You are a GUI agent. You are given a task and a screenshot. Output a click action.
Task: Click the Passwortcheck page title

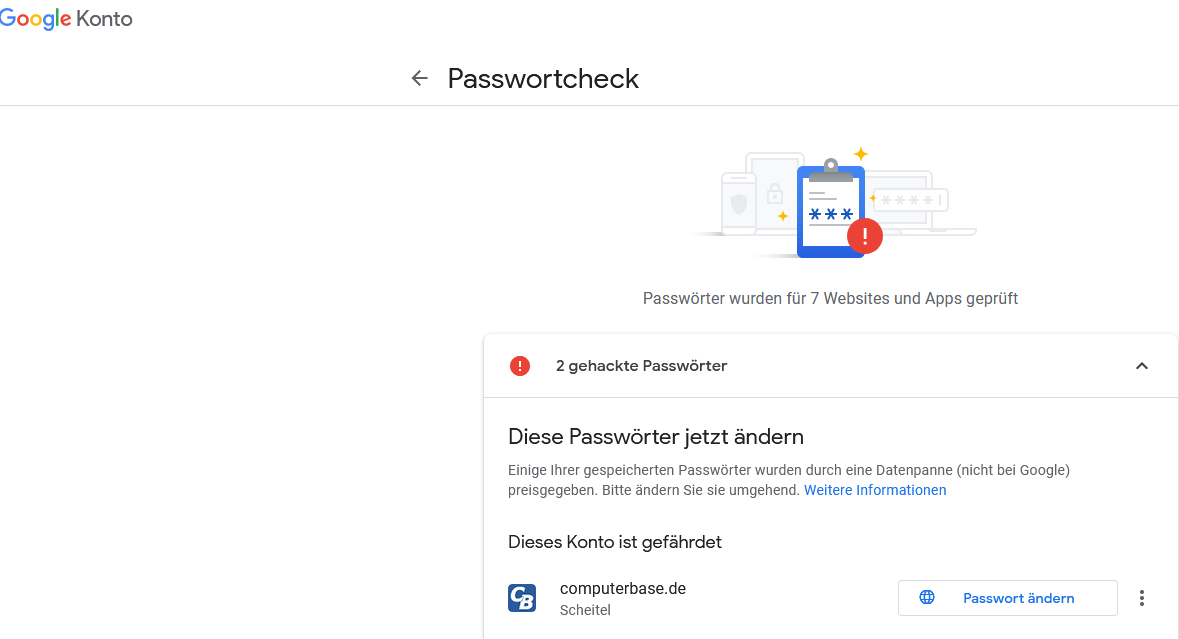point(543,78)
